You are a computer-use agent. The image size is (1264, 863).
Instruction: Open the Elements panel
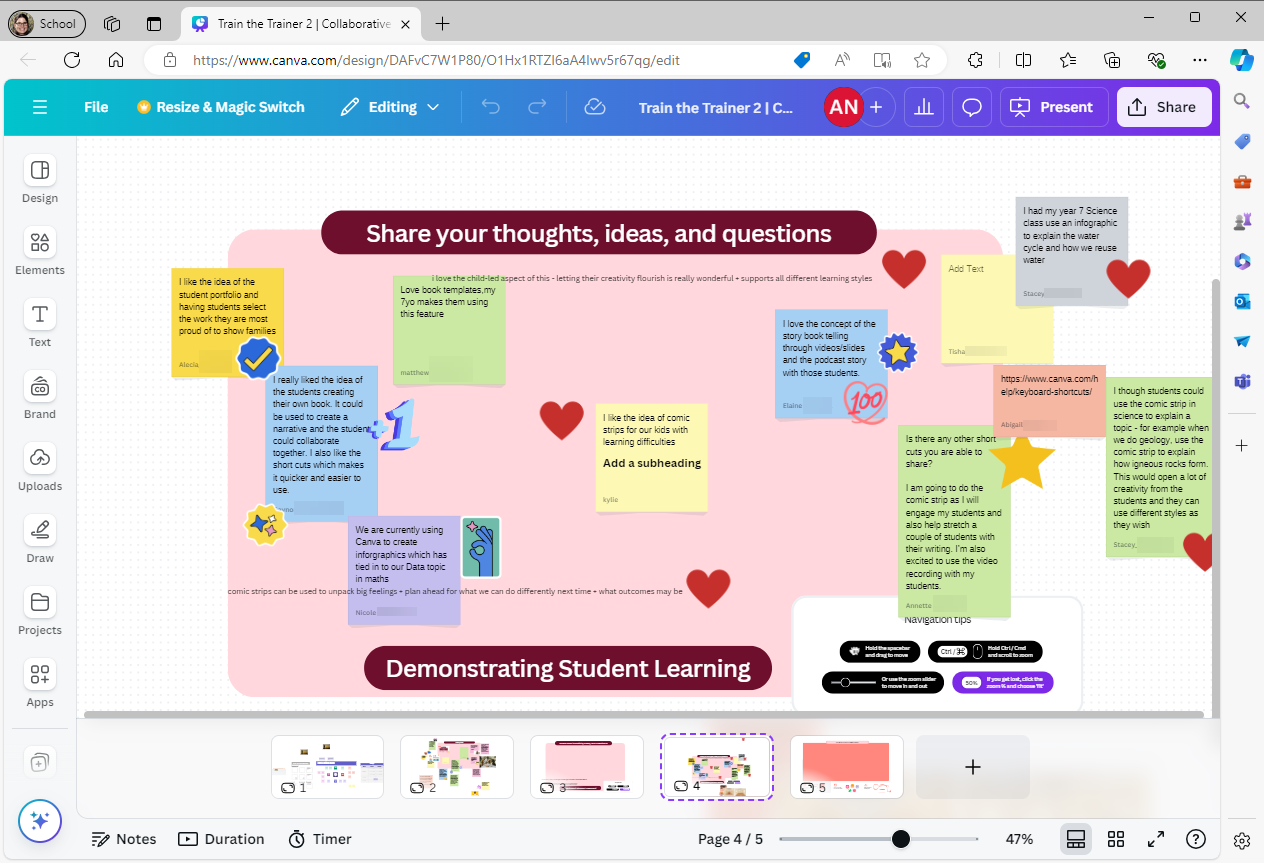point(40,252)
